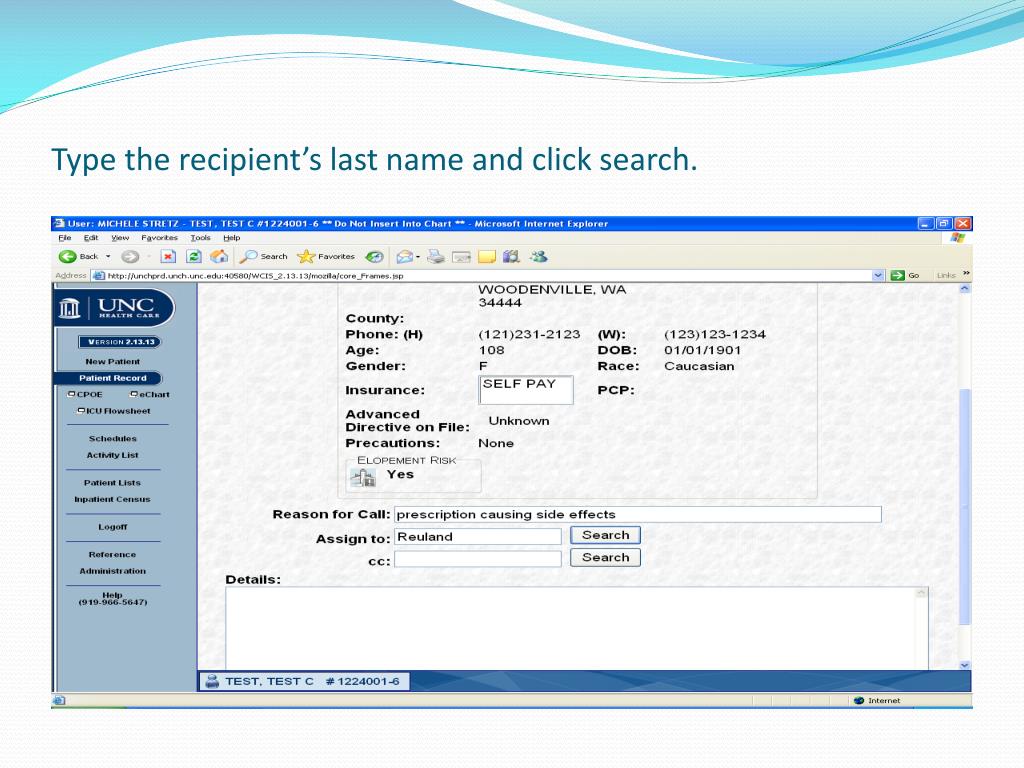The image size is (1024, 768).
Task: Open the Back history dropdown arrow
Action: click(108, 257)
